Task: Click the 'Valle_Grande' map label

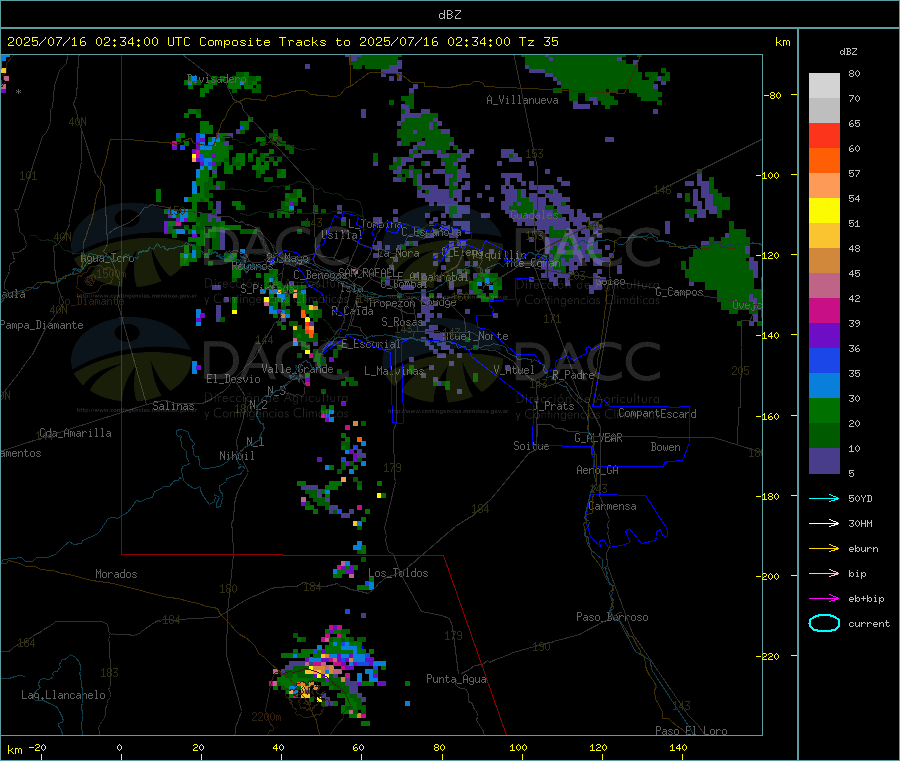Action: [x=297, y=369]
